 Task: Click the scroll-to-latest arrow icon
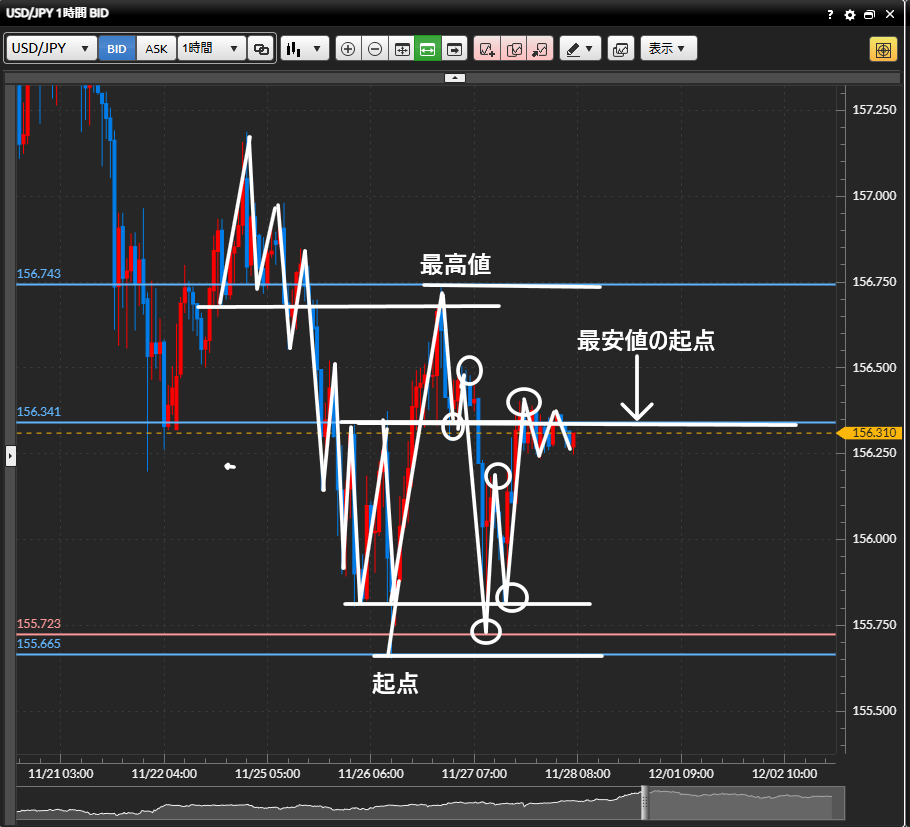click(x=455, y=49)
